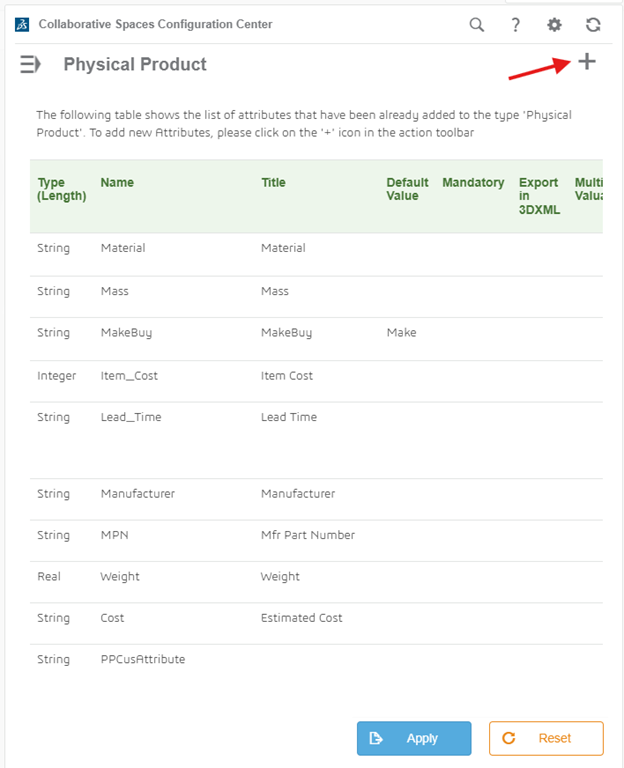Image resolution: width=624 pixels, height=768 pixels.
Task: Click the Dassault 3DS logo icon
Action: tap(22, 24)
